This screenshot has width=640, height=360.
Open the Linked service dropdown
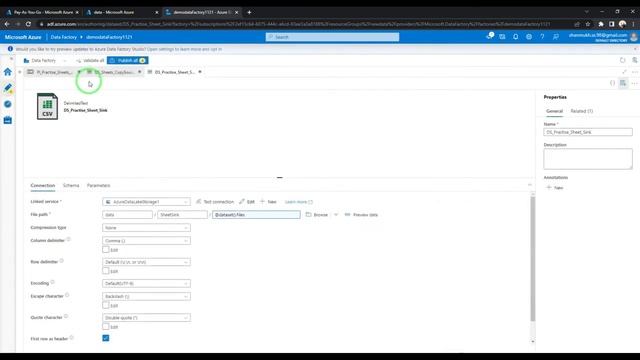point(146,202)
